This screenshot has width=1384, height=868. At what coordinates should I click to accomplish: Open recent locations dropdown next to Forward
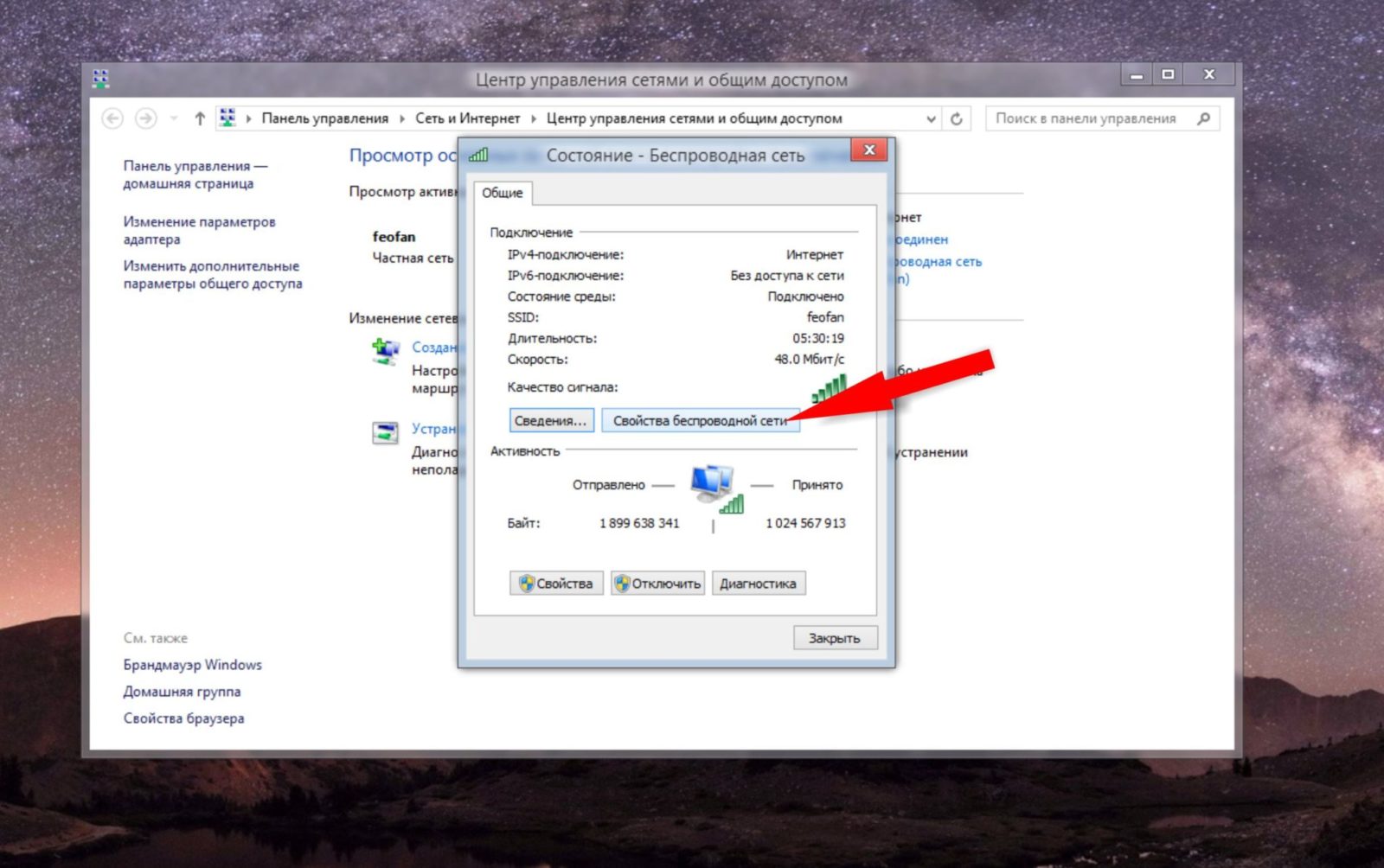click(174, 118)
